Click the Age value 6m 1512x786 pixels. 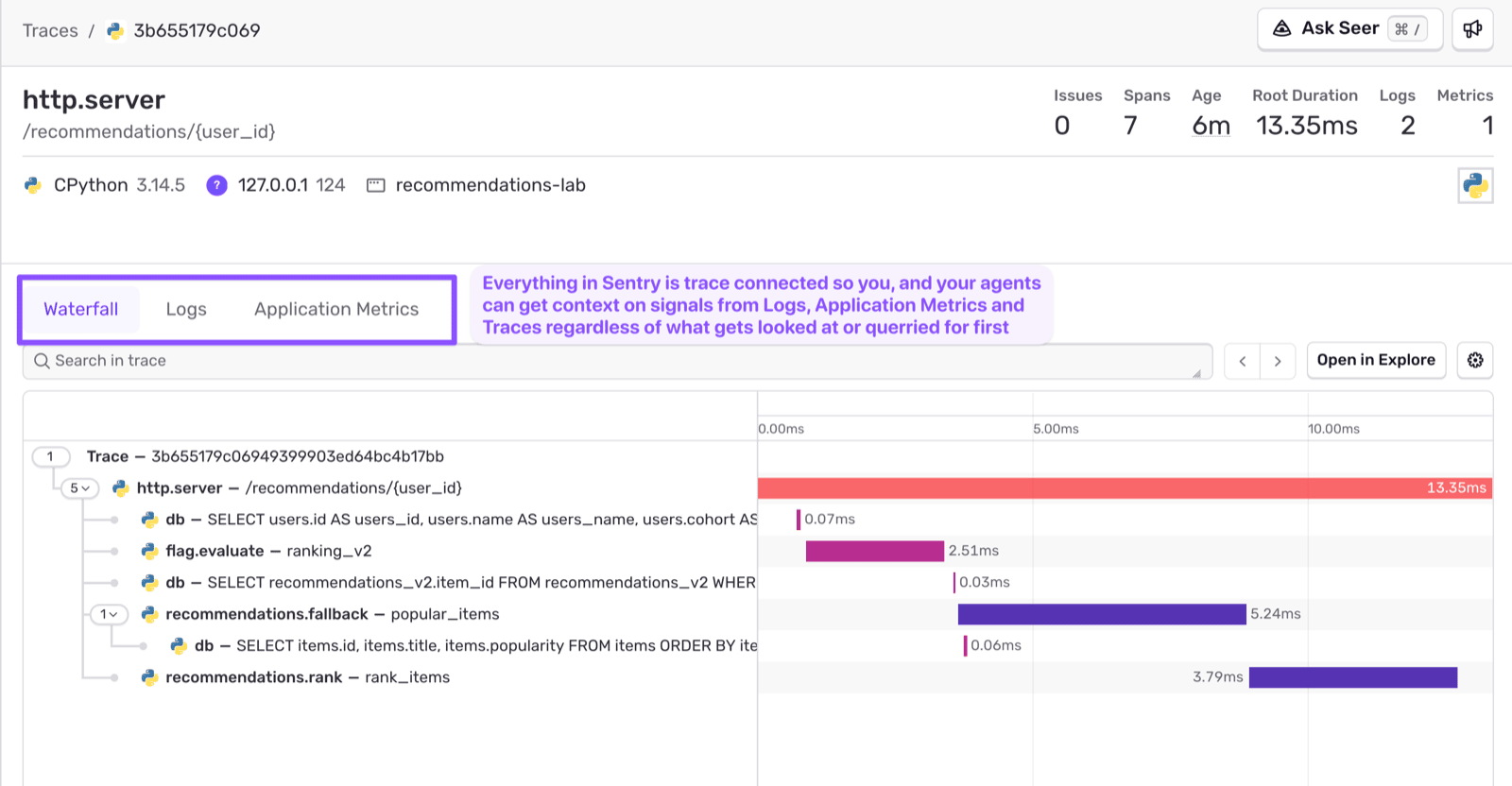click(x=1211, y=126)
